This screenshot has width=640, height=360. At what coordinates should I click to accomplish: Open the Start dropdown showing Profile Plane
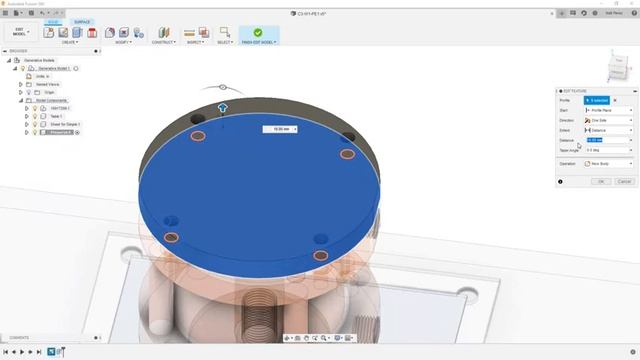[x=608, y=110]
